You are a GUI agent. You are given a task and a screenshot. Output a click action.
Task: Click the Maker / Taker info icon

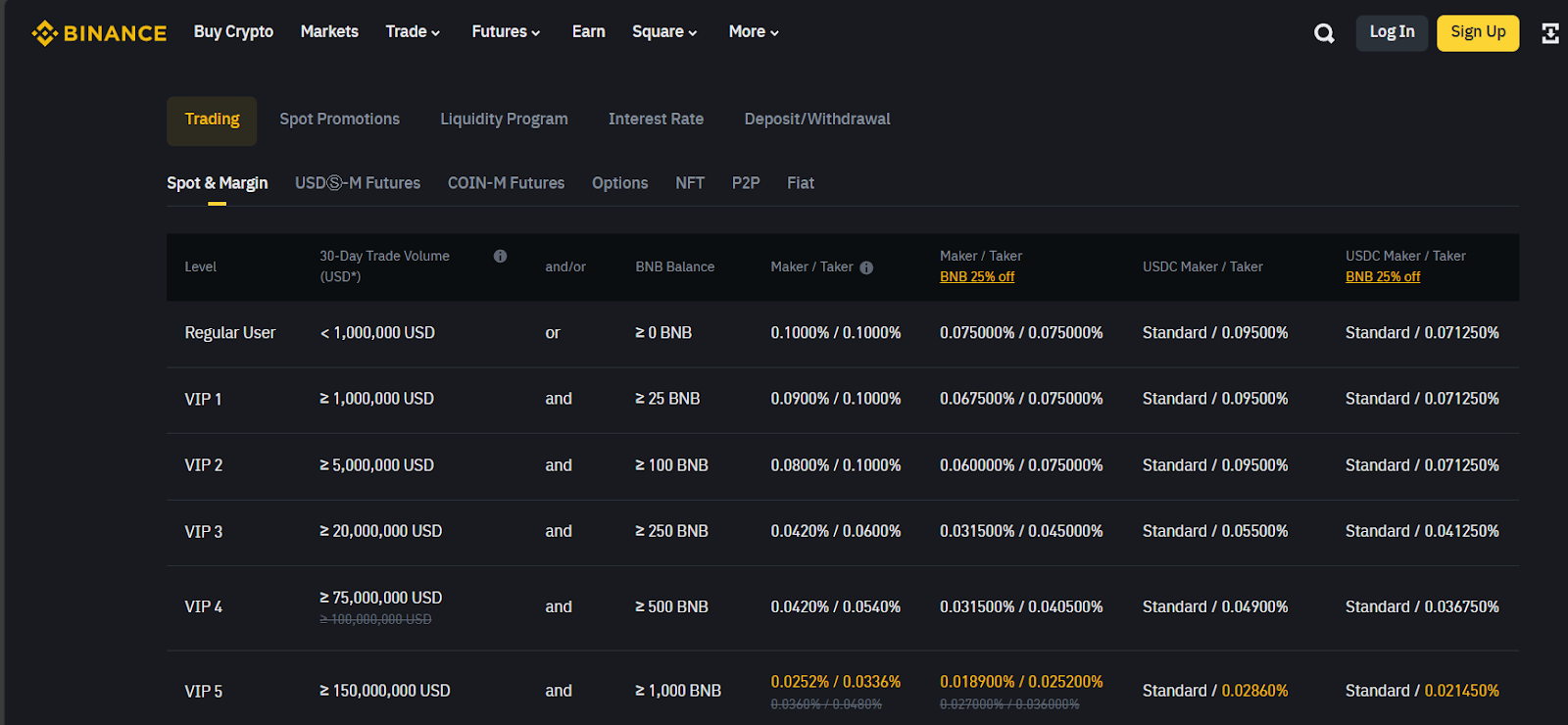coord(866,267)
